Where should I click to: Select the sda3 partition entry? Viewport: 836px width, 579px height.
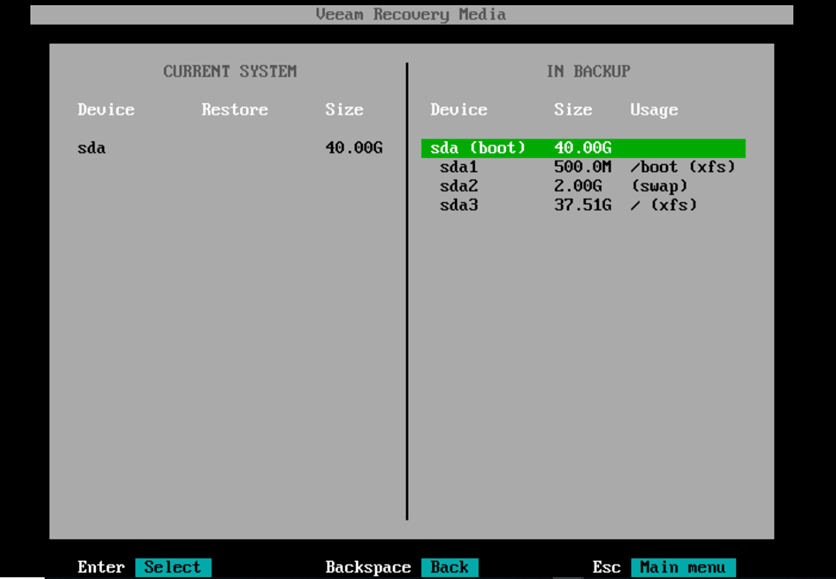(459, 205)
